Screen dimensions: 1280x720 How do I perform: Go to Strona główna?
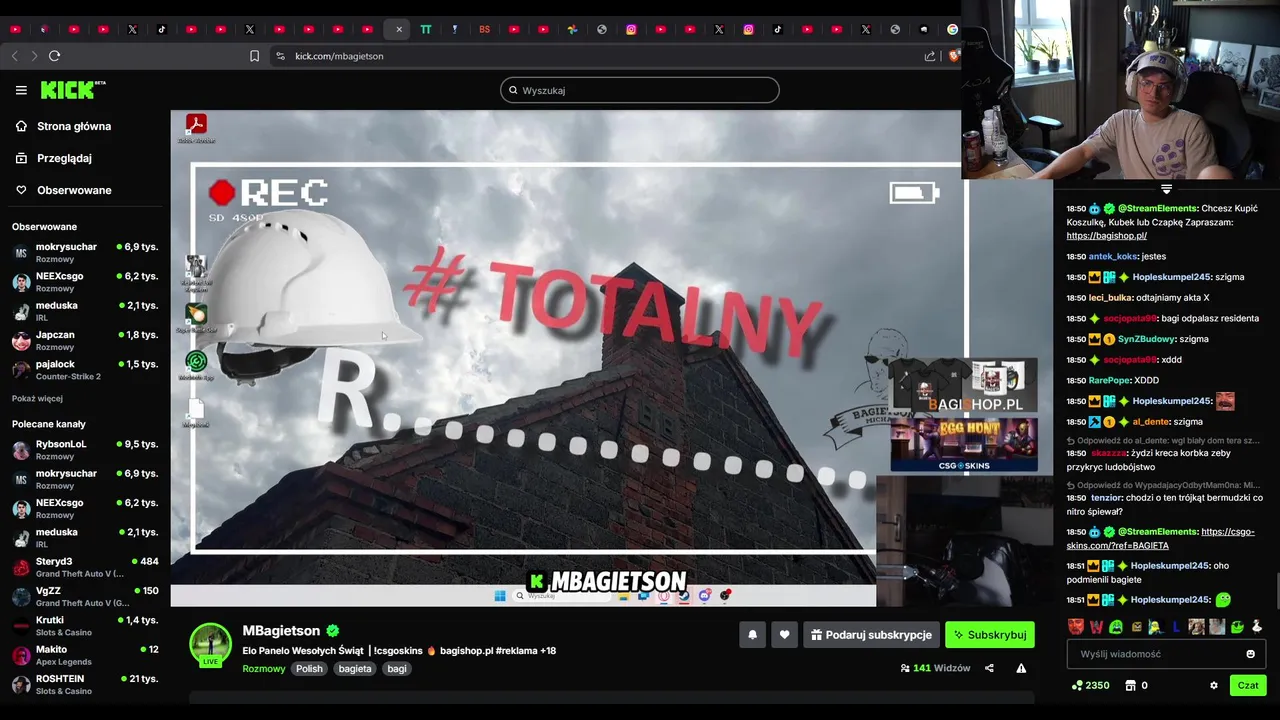74,126
